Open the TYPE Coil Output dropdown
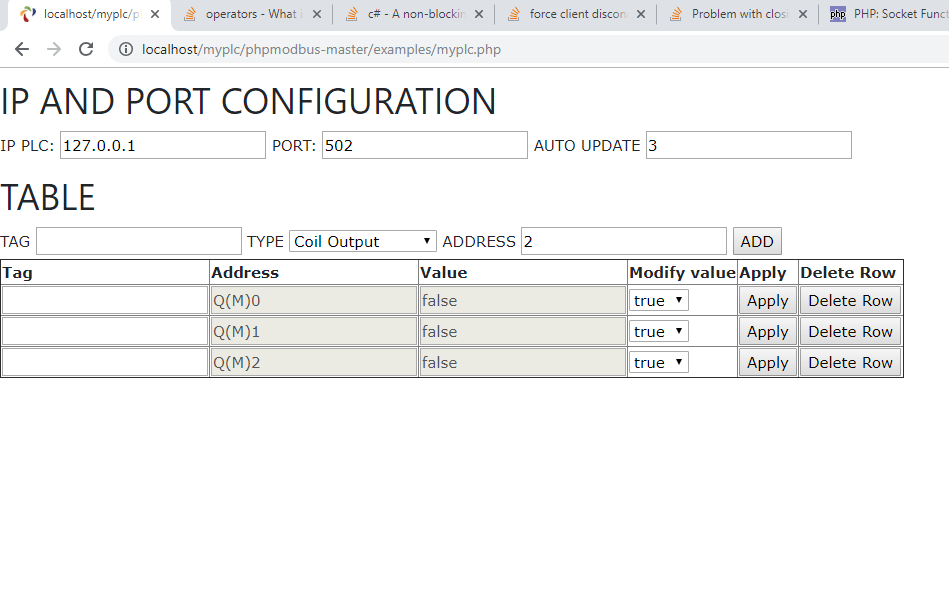 point(362,241)
